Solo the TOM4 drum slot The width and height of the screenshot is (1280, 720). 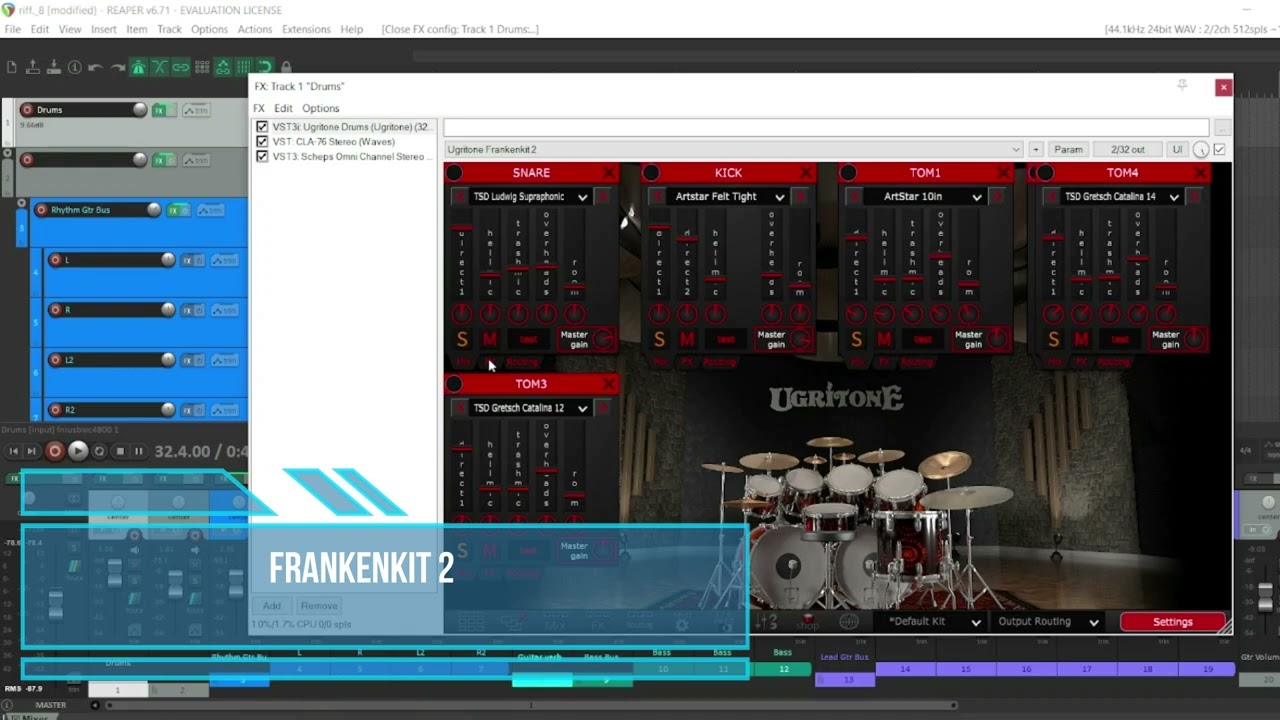point(1053,340)
